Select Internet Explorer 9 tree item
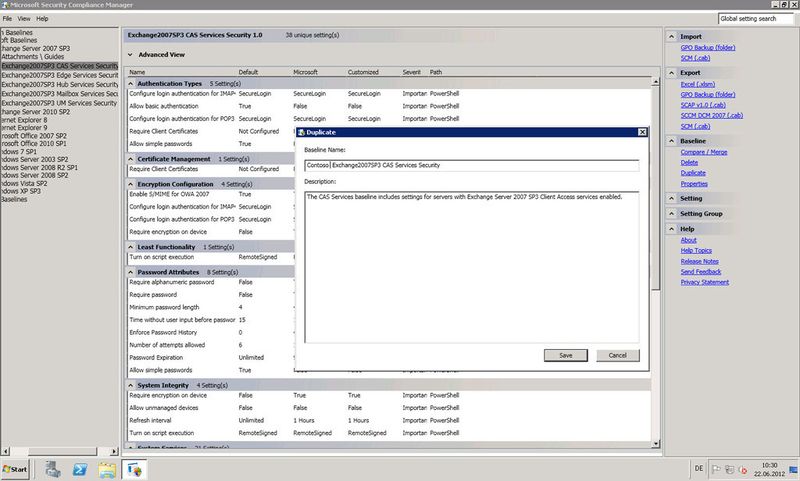This screenshot has width=800, height=481. click(x=24, y=128)
